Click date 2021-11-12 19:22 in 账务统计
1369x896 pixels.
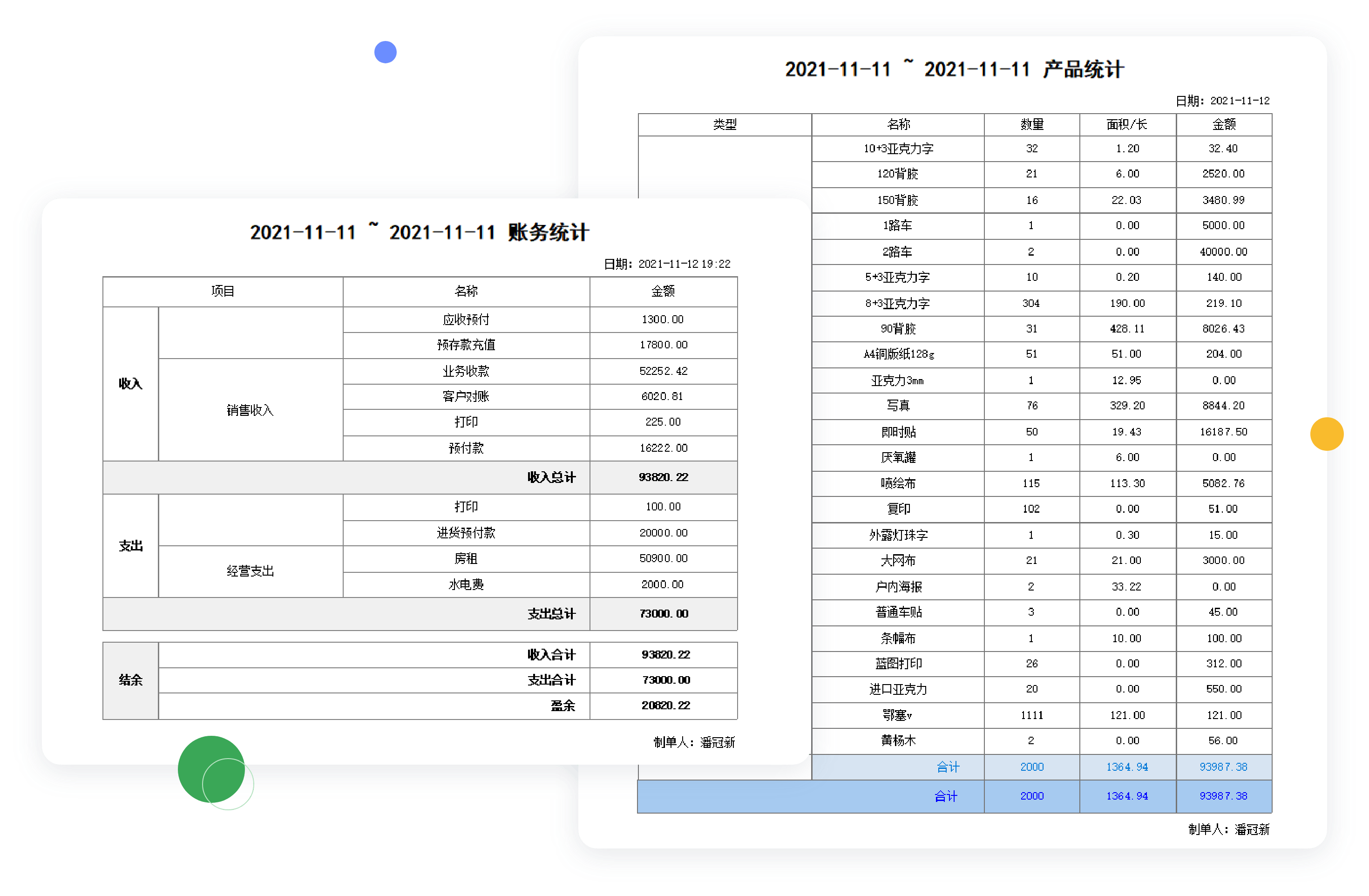(684, 264)
